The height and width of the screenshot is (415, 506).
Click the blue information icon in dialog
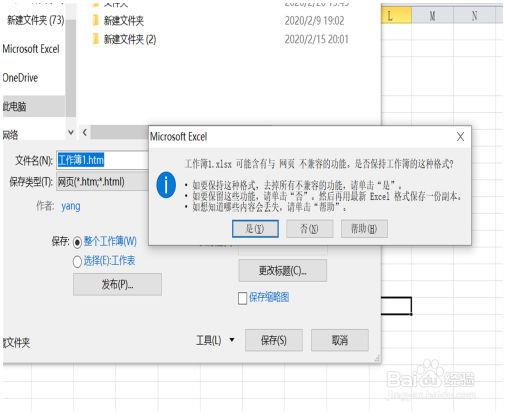pyautogui.click(x=166, y=185)
